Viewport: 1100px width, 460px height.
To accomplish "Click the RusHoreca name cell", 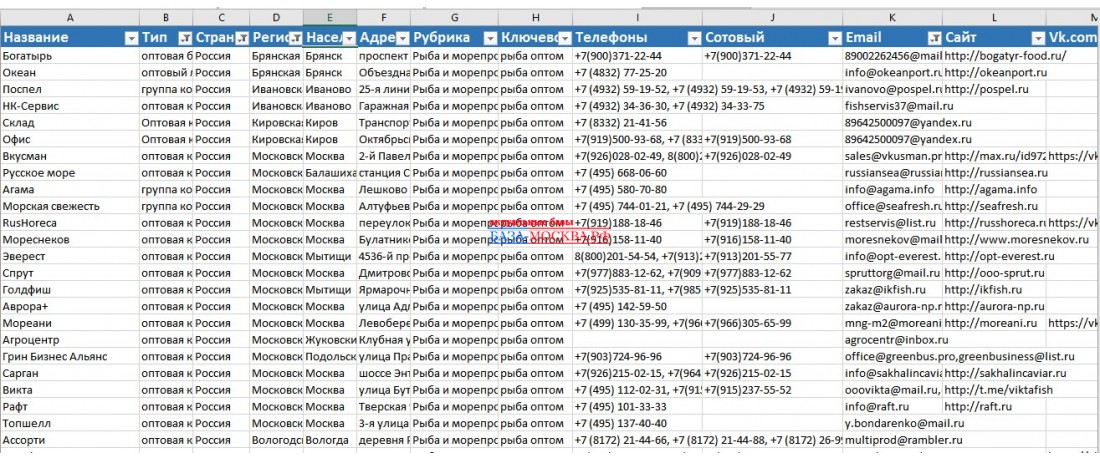I will 69,223.
